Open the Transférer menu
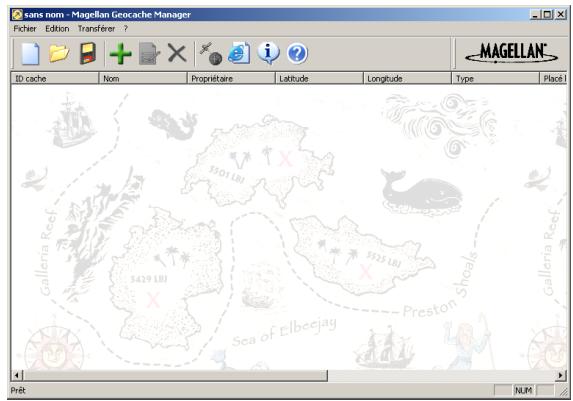573x401 pixels. tap(96, 29)
